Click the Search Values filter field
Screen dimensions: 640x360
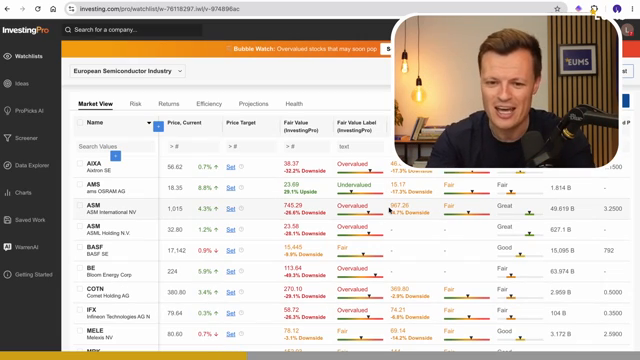tap(116, 147)
